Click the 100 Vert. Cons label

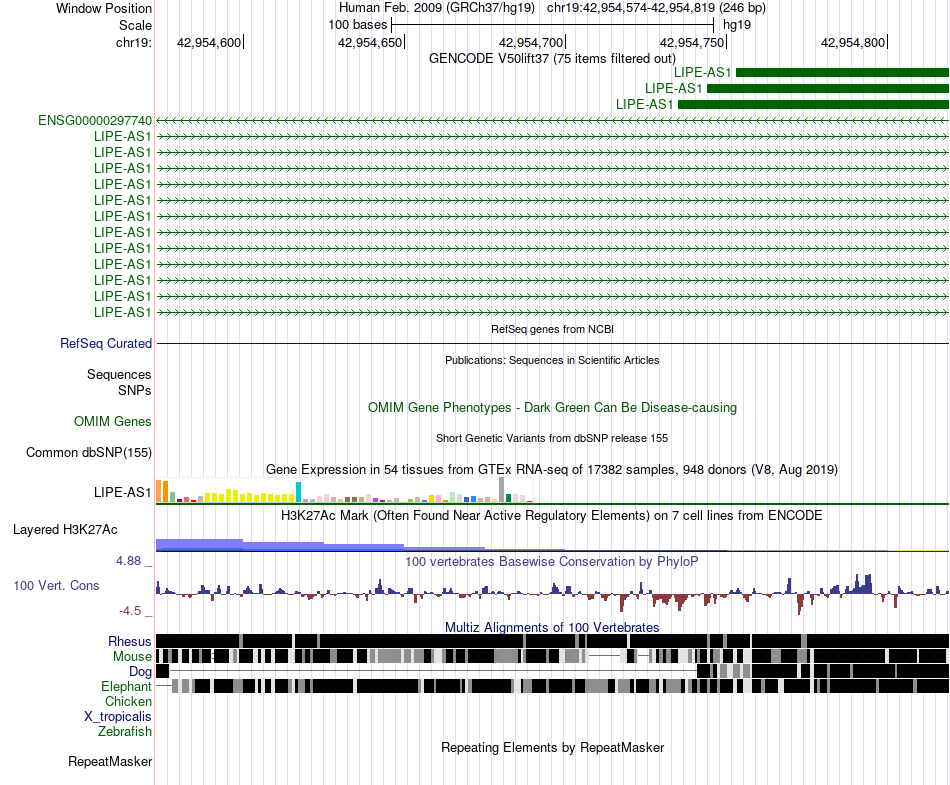[x=56, y=585]
